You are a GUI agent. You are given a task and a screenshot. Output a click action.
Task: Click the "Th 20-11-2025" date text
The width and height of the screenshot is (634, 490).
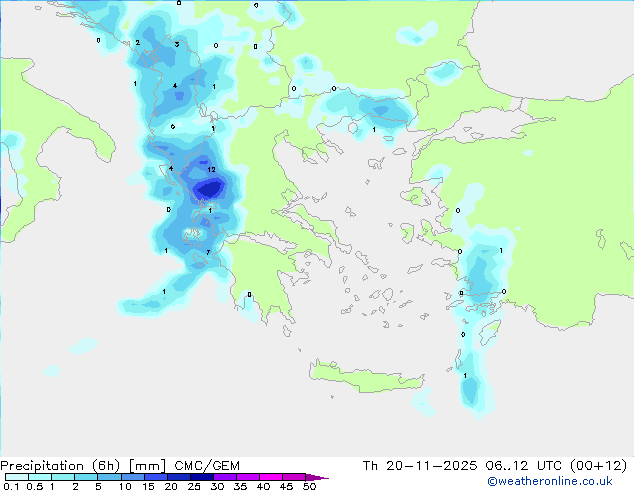[420, 466]
